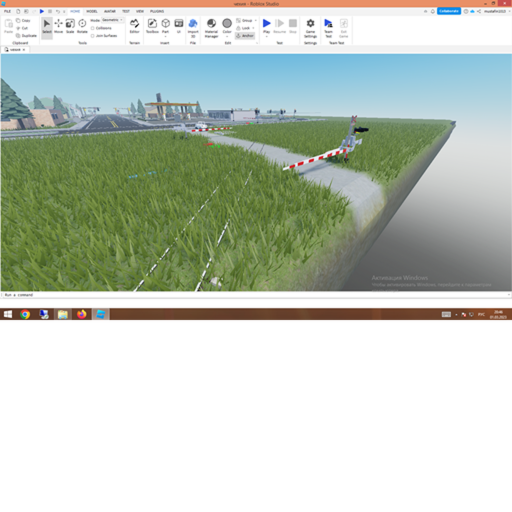Toggle the Join Surfaces checkbox
Image resolution: width=512 pixels, height=512 pixels.
(x=93, y=36)
